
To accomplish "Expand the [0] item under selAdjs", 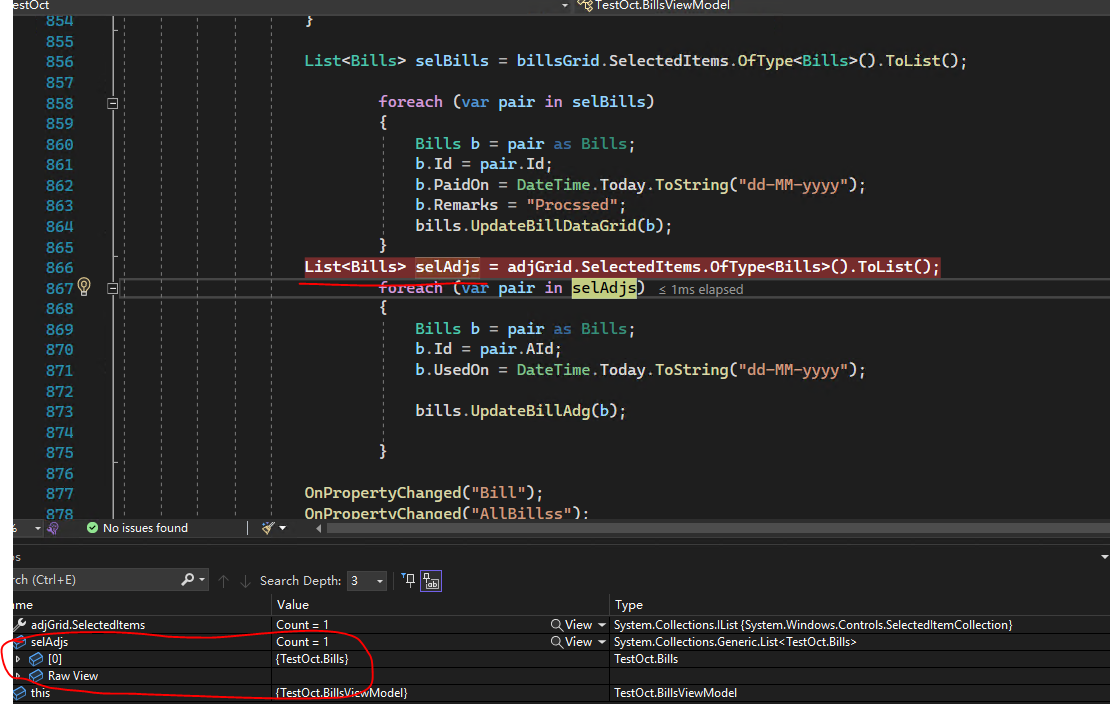I will point(18,659).
